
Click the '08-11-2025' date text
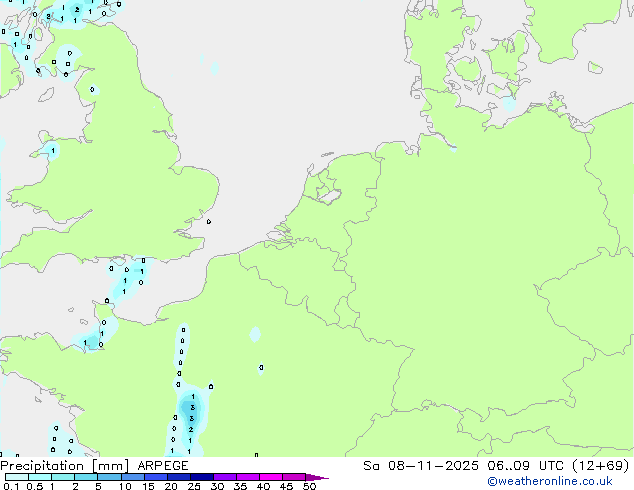(433, 466)
